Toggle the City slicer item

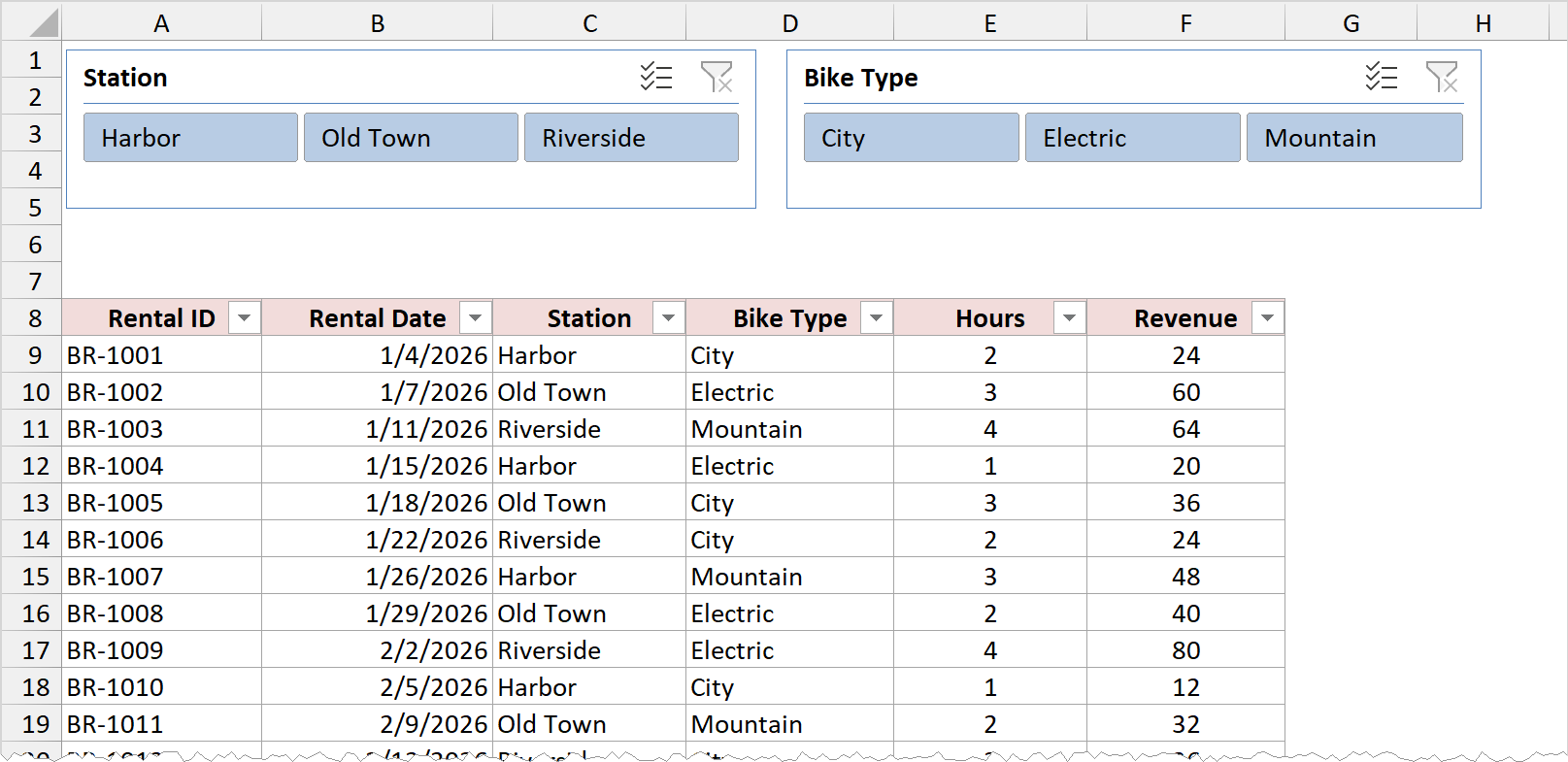(x=911, y=138)
